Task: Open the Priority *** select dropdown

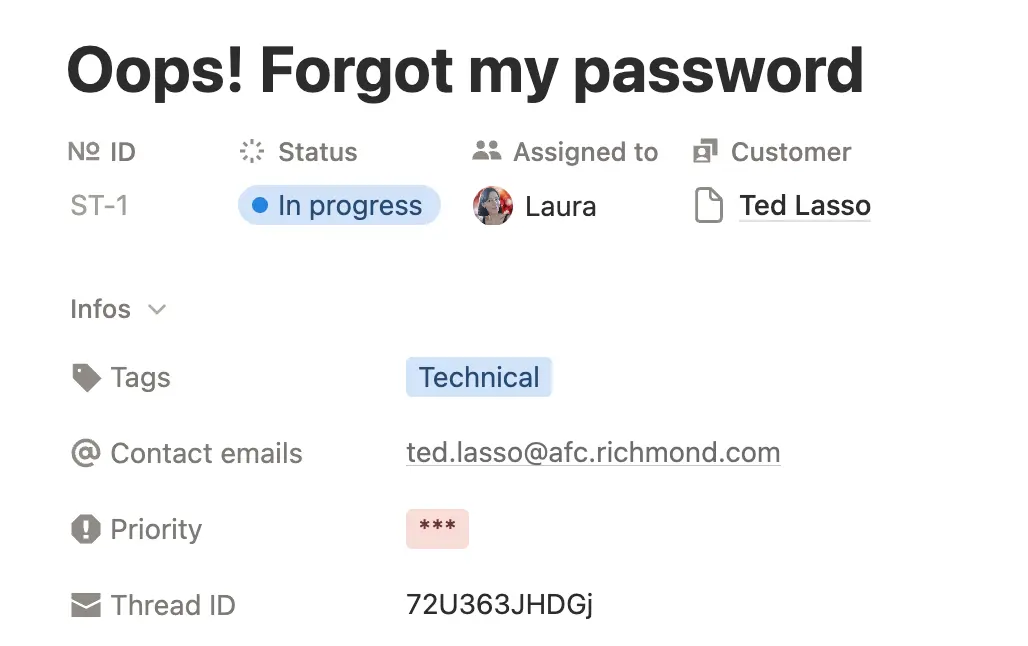Action: coord(437,529)
